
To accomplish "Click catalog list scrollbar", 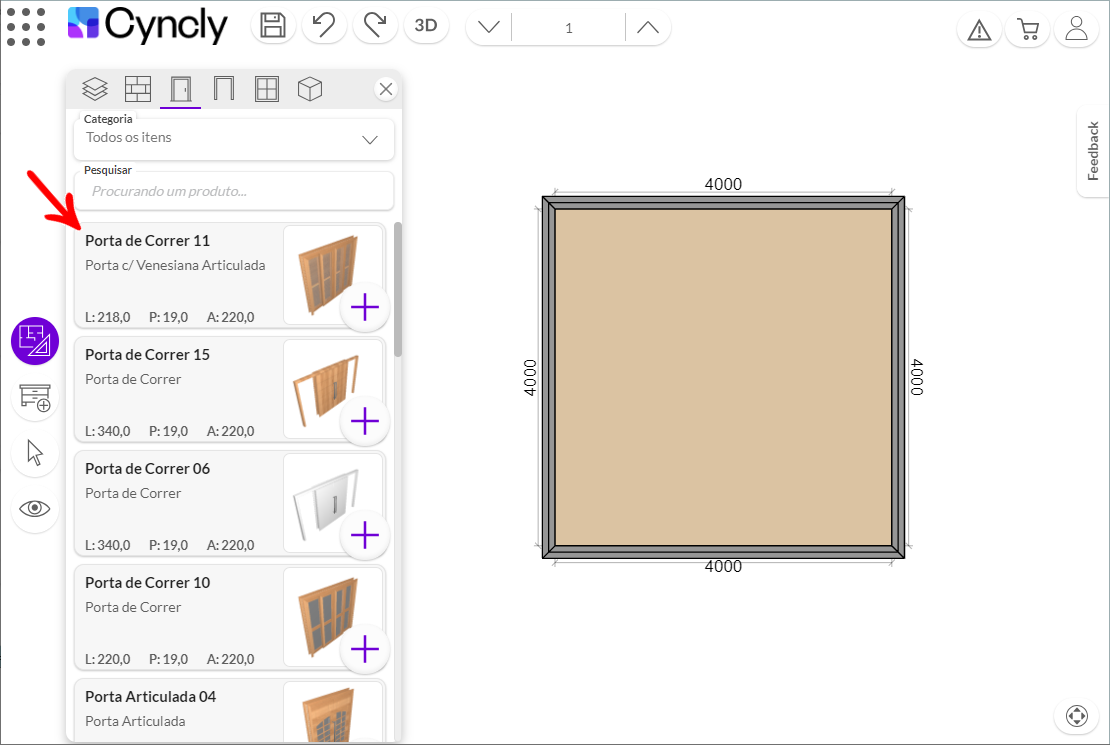I will (x=398, y=289).
